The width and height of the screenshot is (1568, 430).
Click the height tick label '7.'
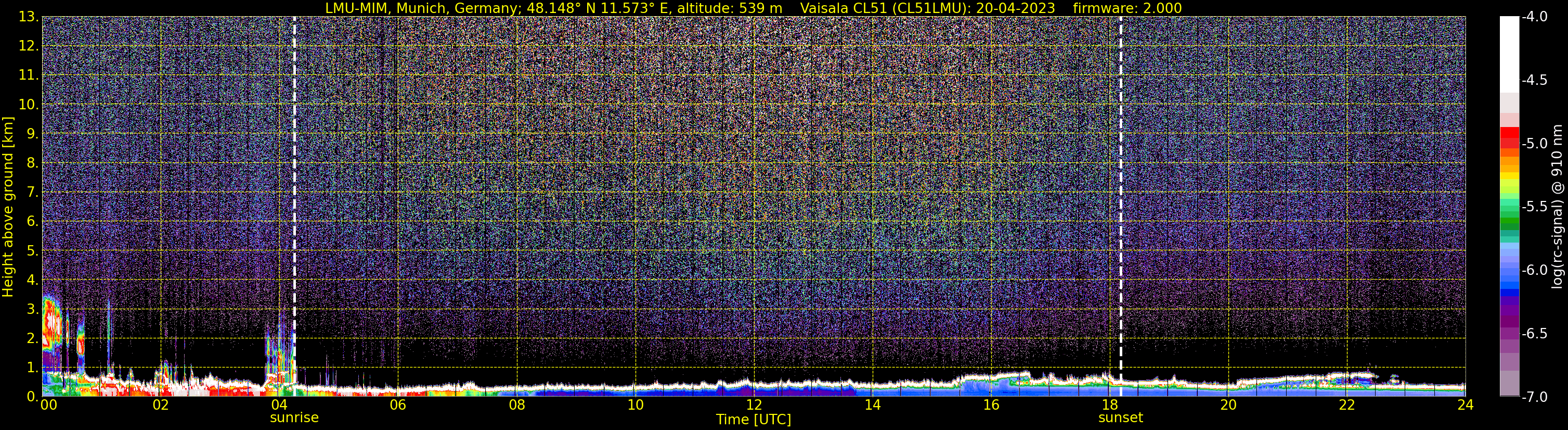tap(32, 193)
